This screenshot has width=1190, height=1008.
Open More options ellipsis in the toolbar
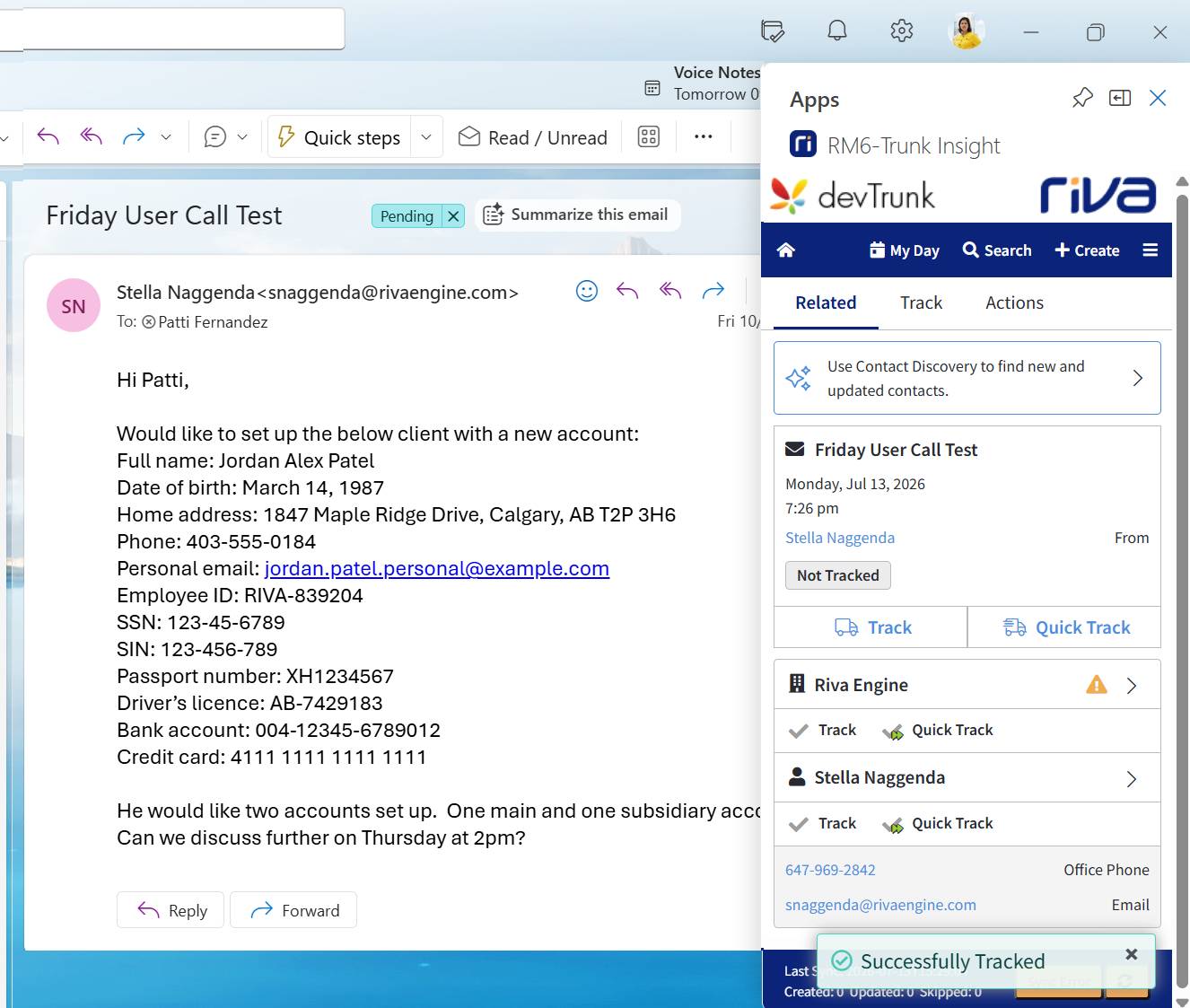point(704,136)
